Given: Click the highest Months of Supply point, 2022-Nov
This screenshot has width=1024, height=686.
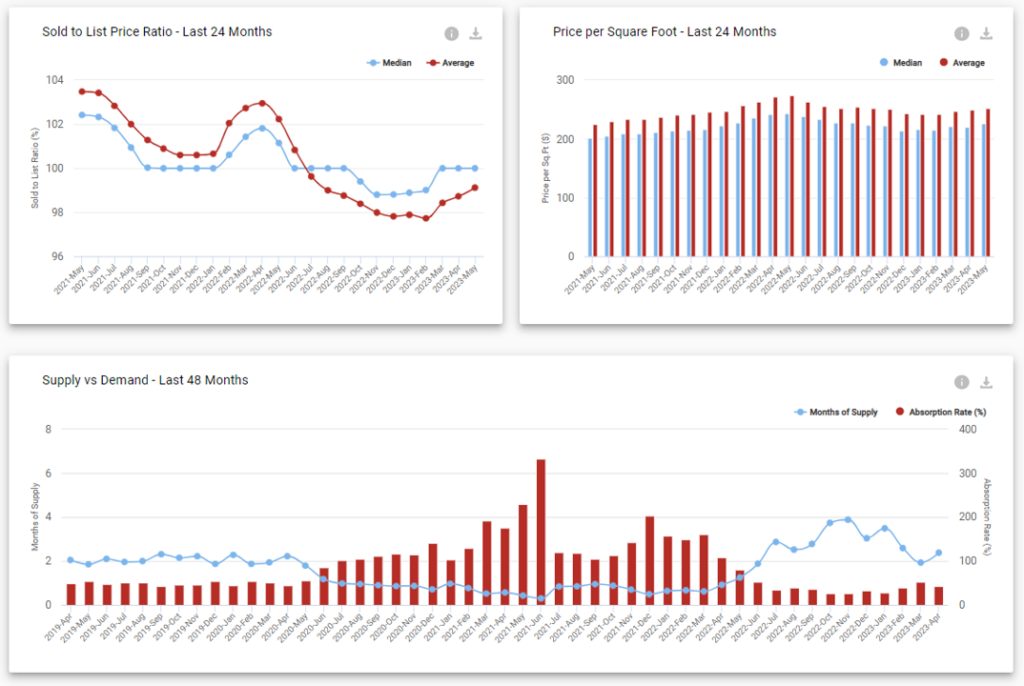Looking at the screenshot, I should pyautogui.click(x=848, y=520).
